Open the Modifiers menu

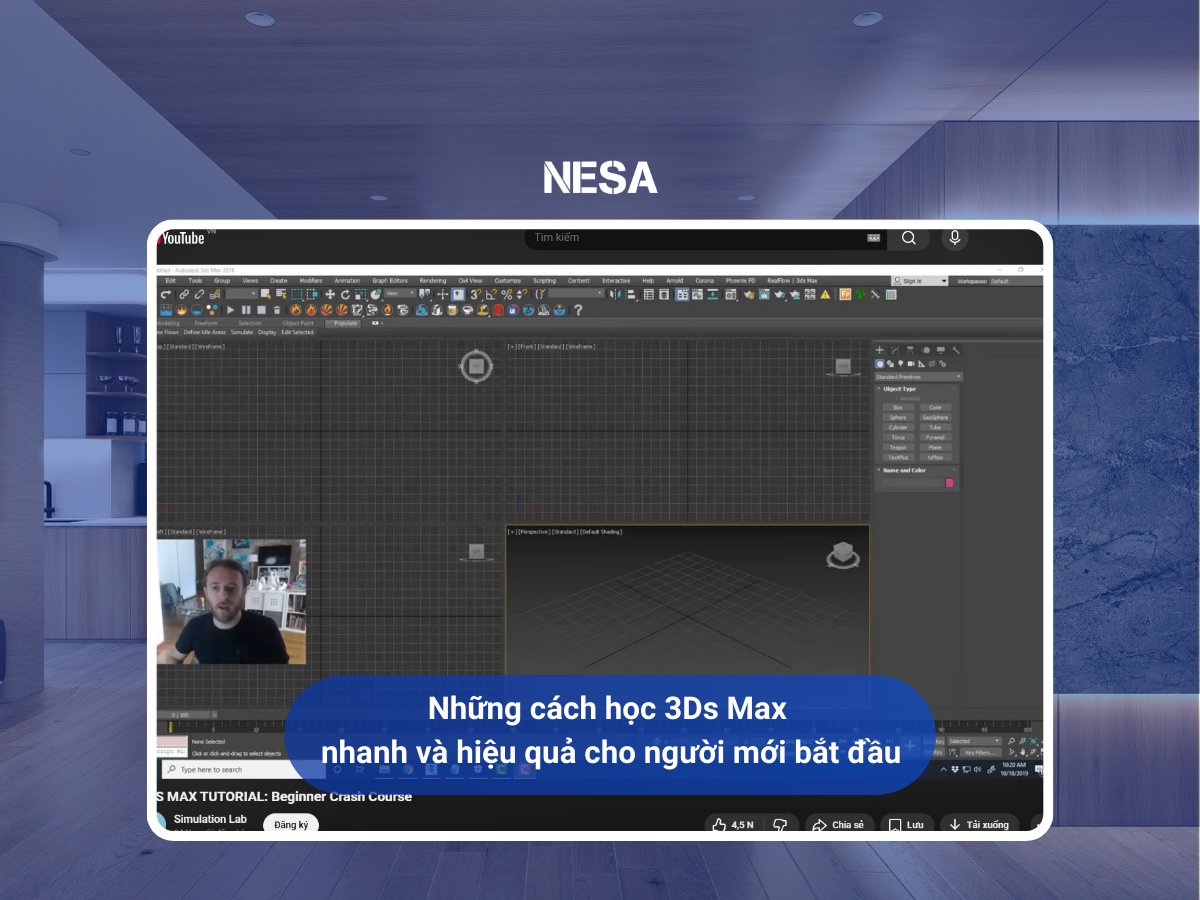click(x=310, y=281)
